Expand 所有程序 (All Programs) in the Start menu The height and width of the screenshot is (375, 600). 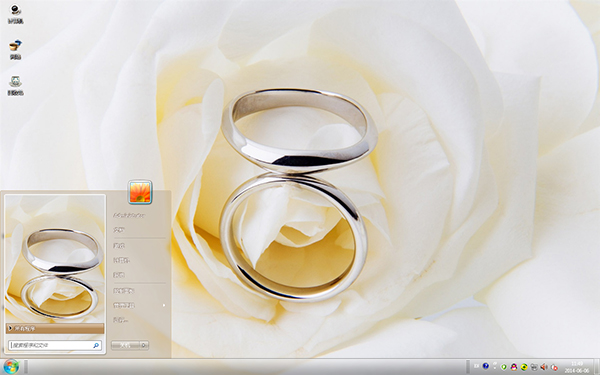[55, 328]
